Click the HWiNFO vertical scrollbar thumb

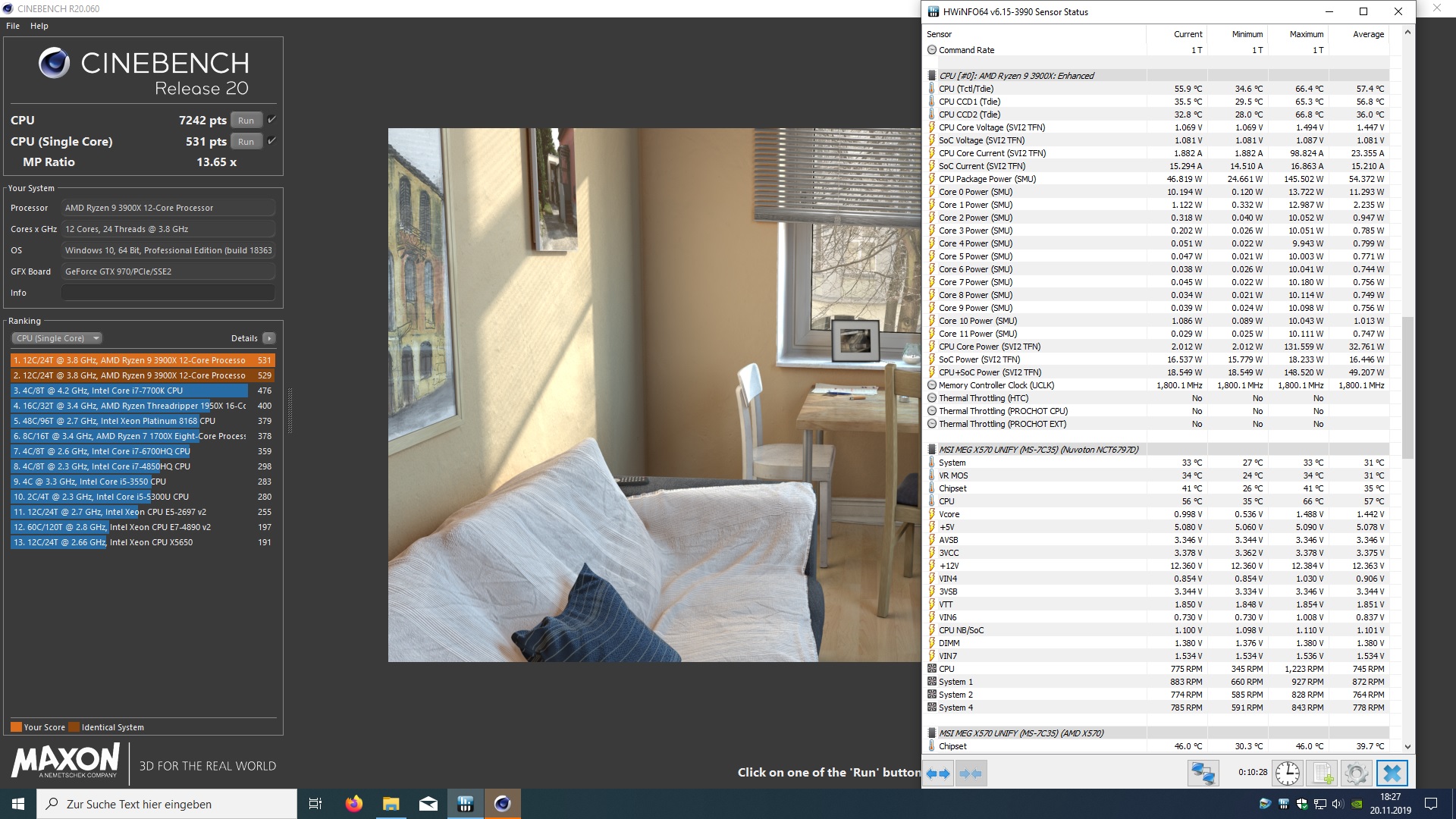click(1407, 387)
